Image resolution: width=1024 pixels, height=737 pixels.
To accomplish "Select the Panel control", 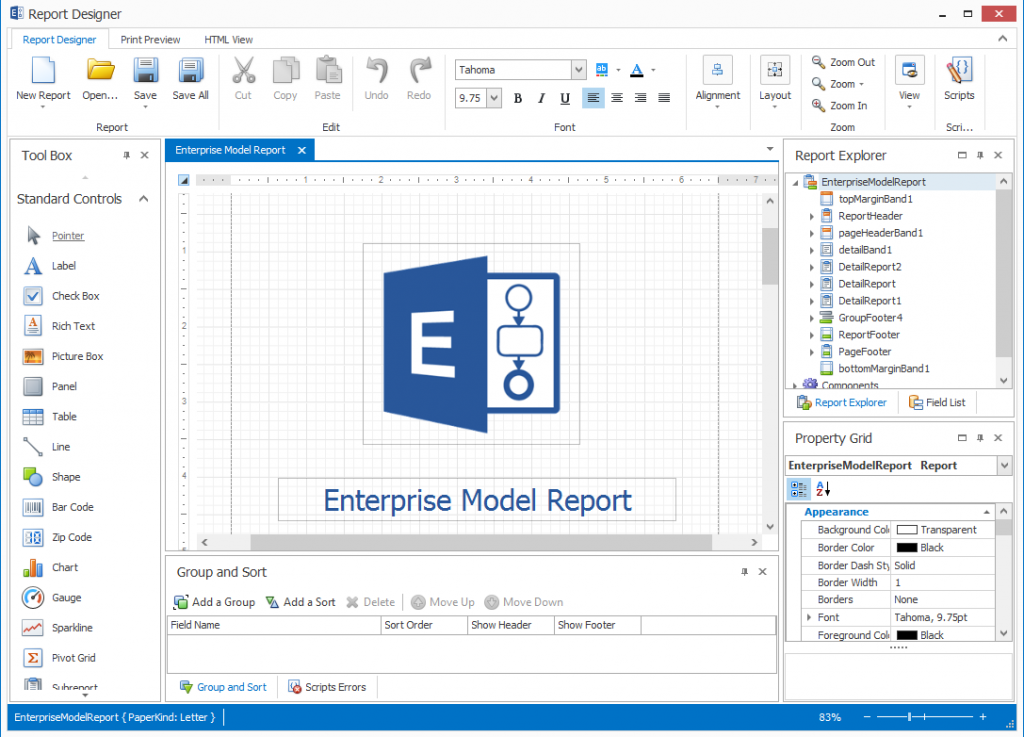I will (64, 386).
